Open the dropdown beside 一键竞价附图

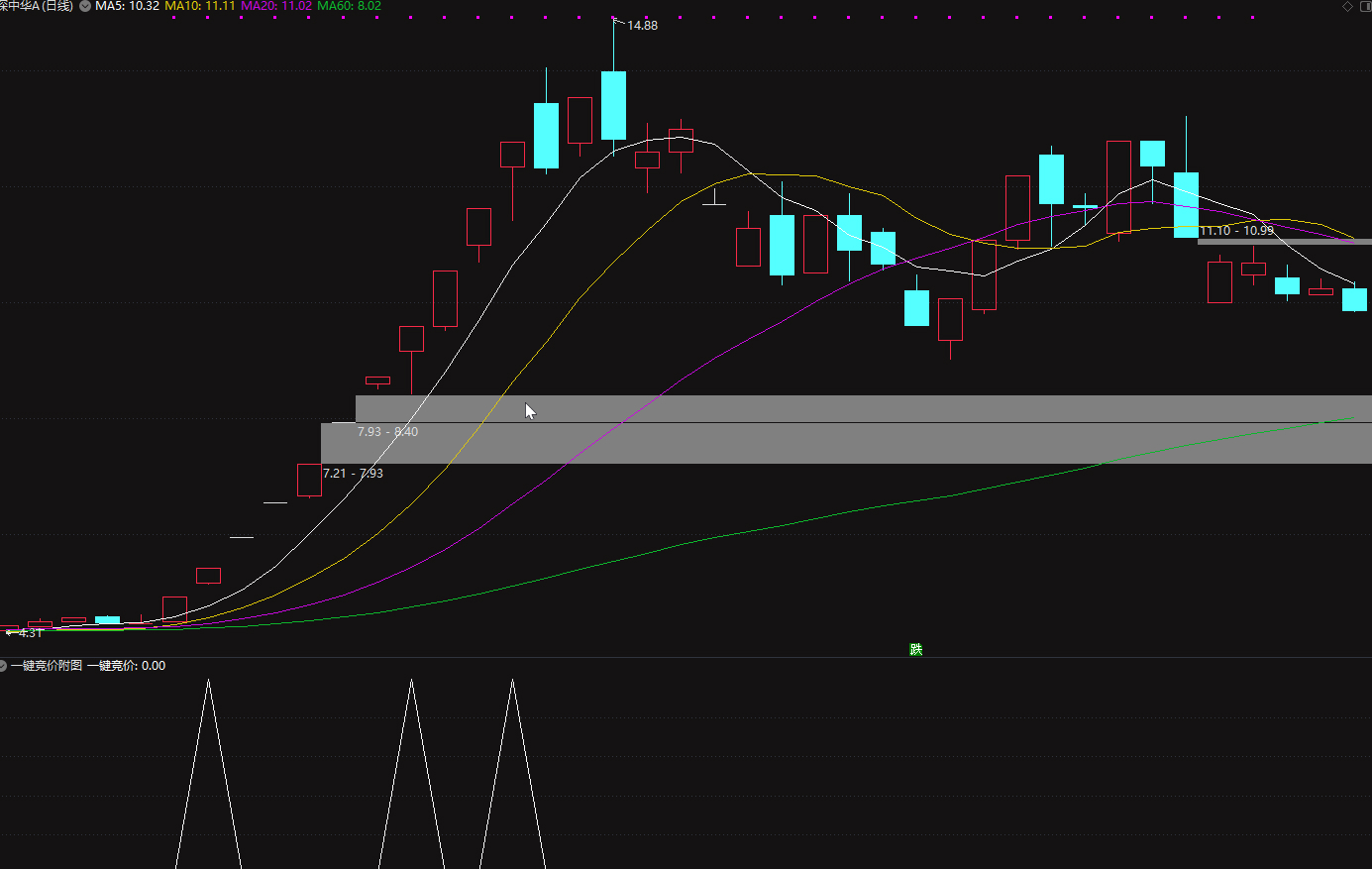point(3,666)
